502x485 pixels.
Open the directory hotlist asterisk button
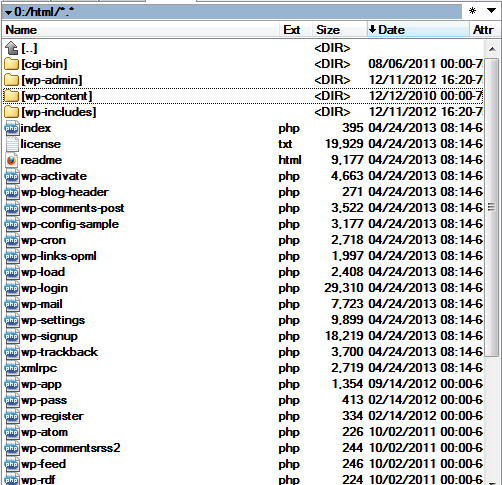(x=472, y=11)
